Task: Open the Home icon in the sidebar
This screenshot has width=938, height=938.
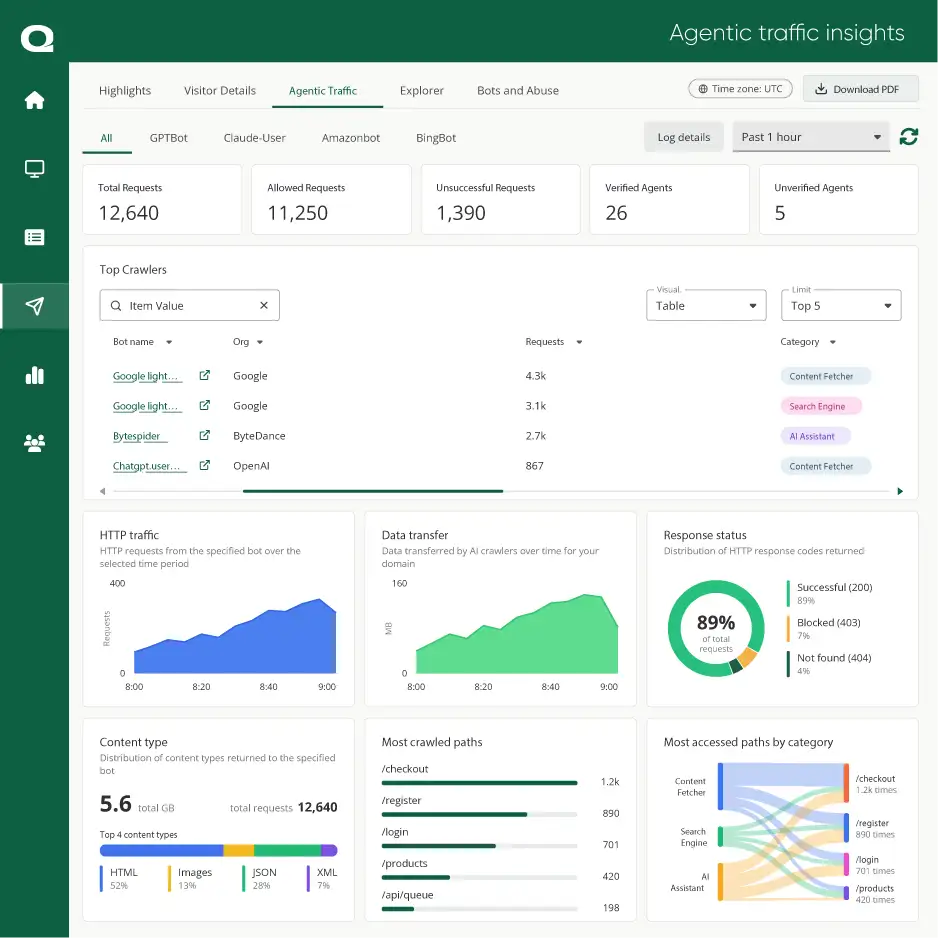Action: [34, 100]
